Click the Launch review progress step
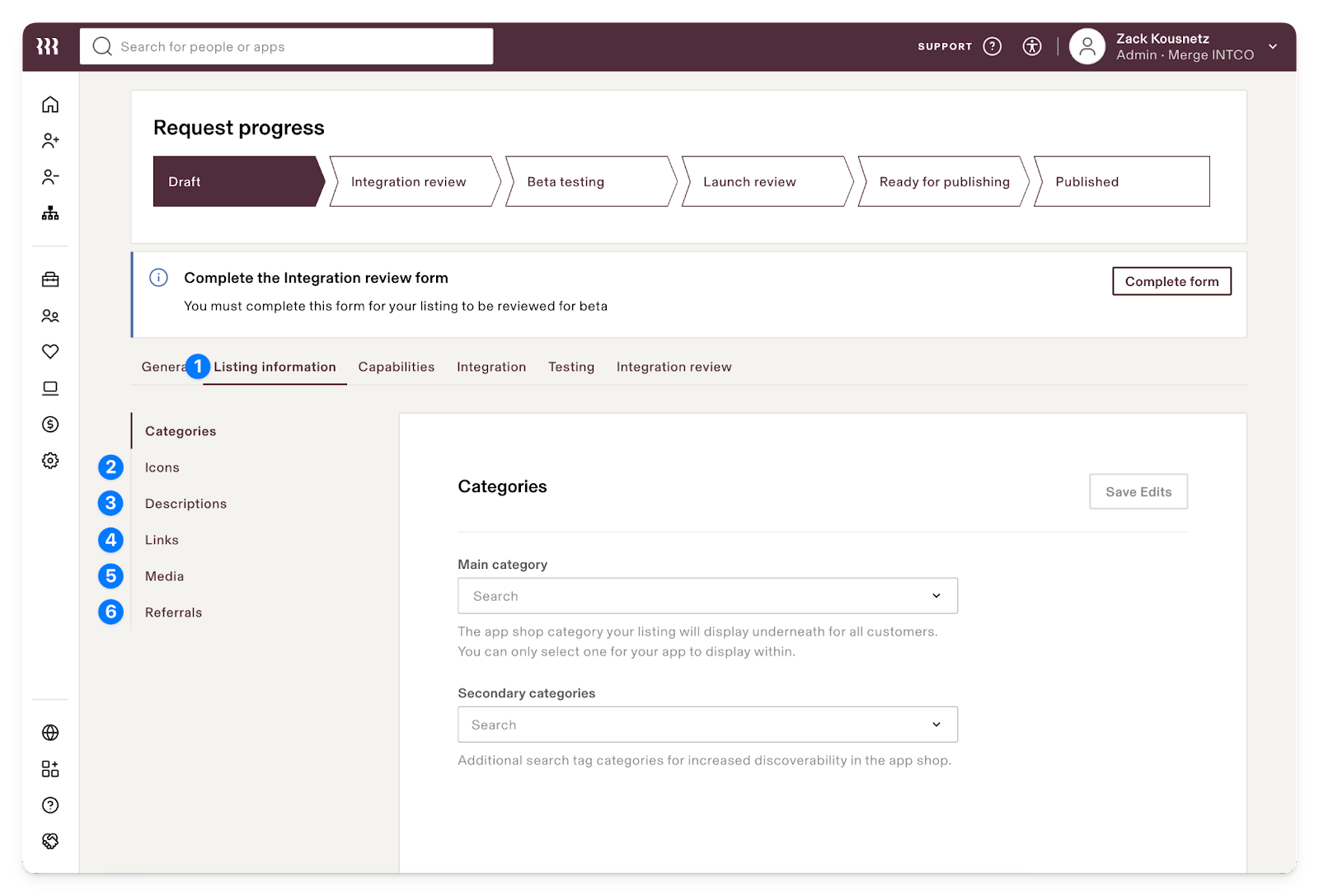The image size is (1319, 896). click(767, 181)
